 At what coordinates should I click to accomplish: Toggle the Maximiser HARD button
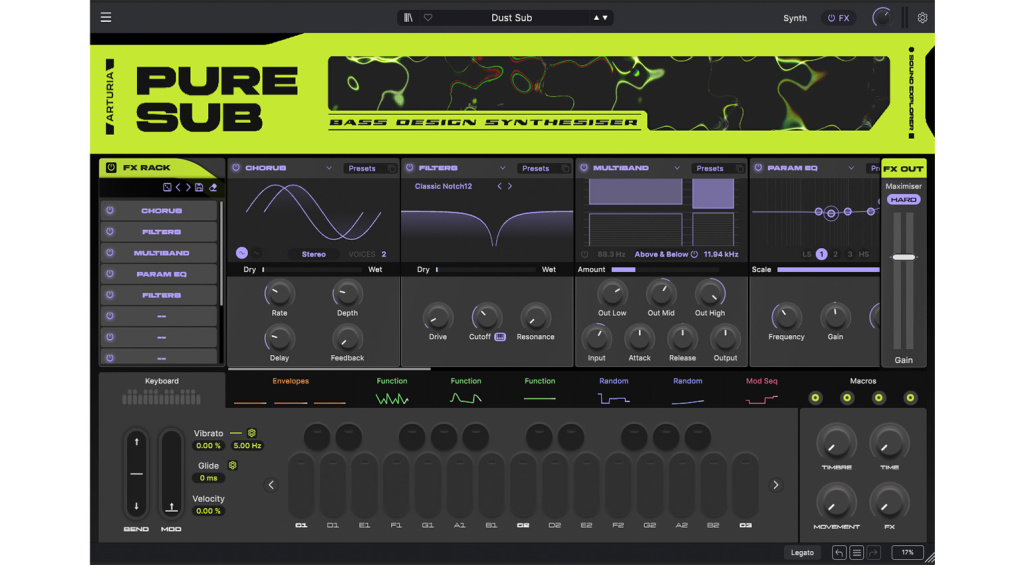[903, 199]
